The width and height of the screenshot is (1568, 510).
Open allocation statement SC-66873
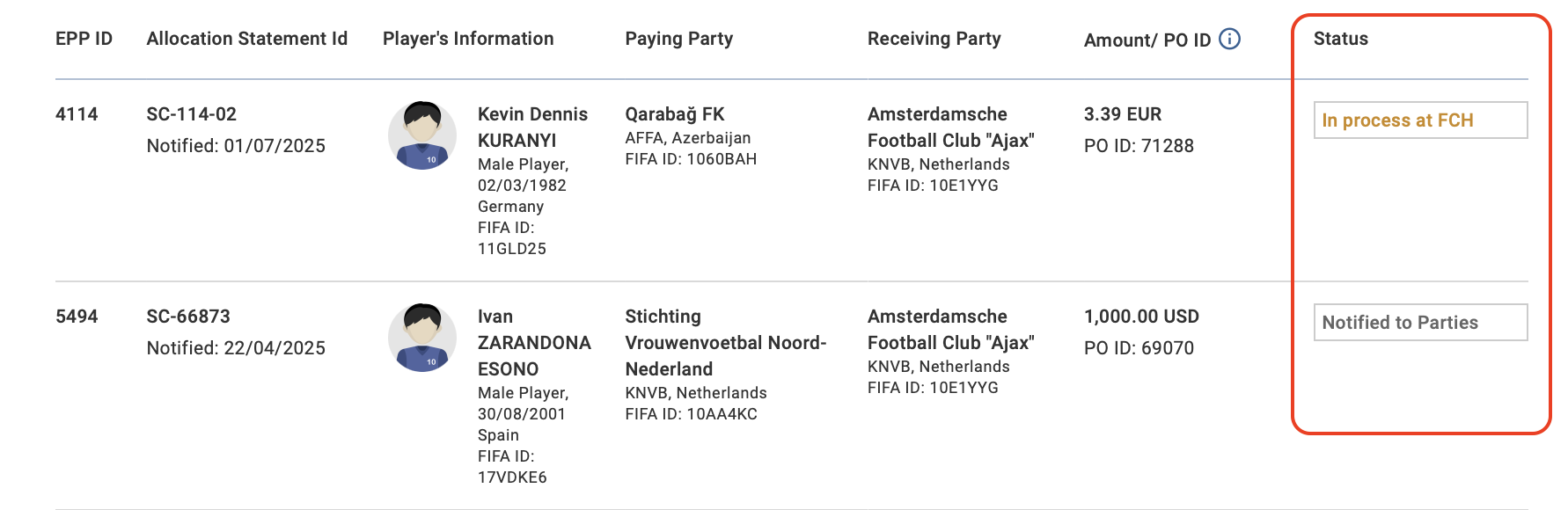pos(188,317)
